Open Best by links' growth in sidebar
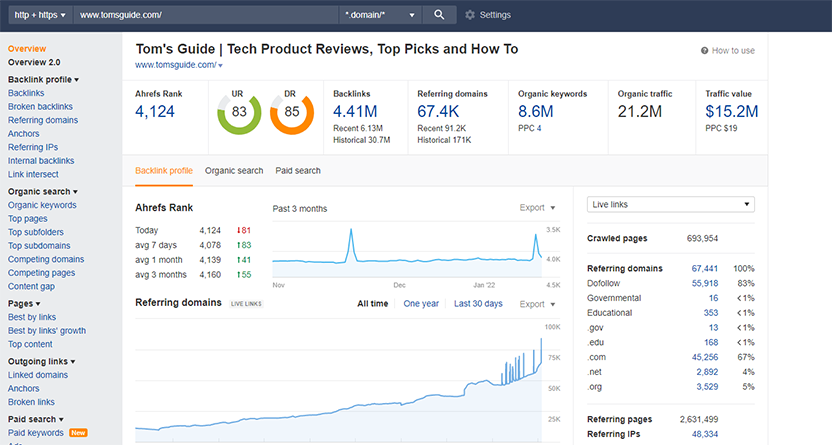The width and height of the screenshot is (832, 445). pos(47,331)
